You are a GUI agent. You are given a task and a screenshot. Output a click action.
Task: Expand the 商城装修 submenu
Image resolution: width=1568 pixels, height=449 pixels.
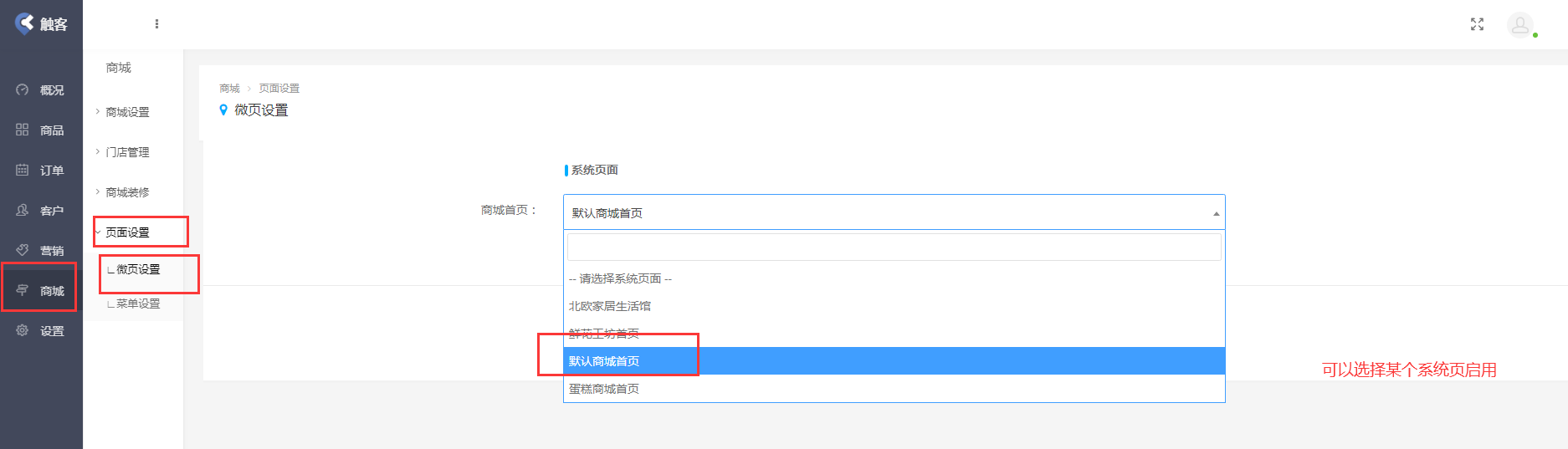click(x=127, y=192)
